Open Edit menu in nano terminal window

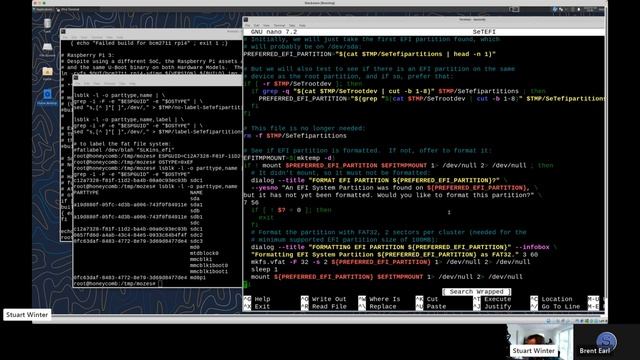click(x=257, y=25)
